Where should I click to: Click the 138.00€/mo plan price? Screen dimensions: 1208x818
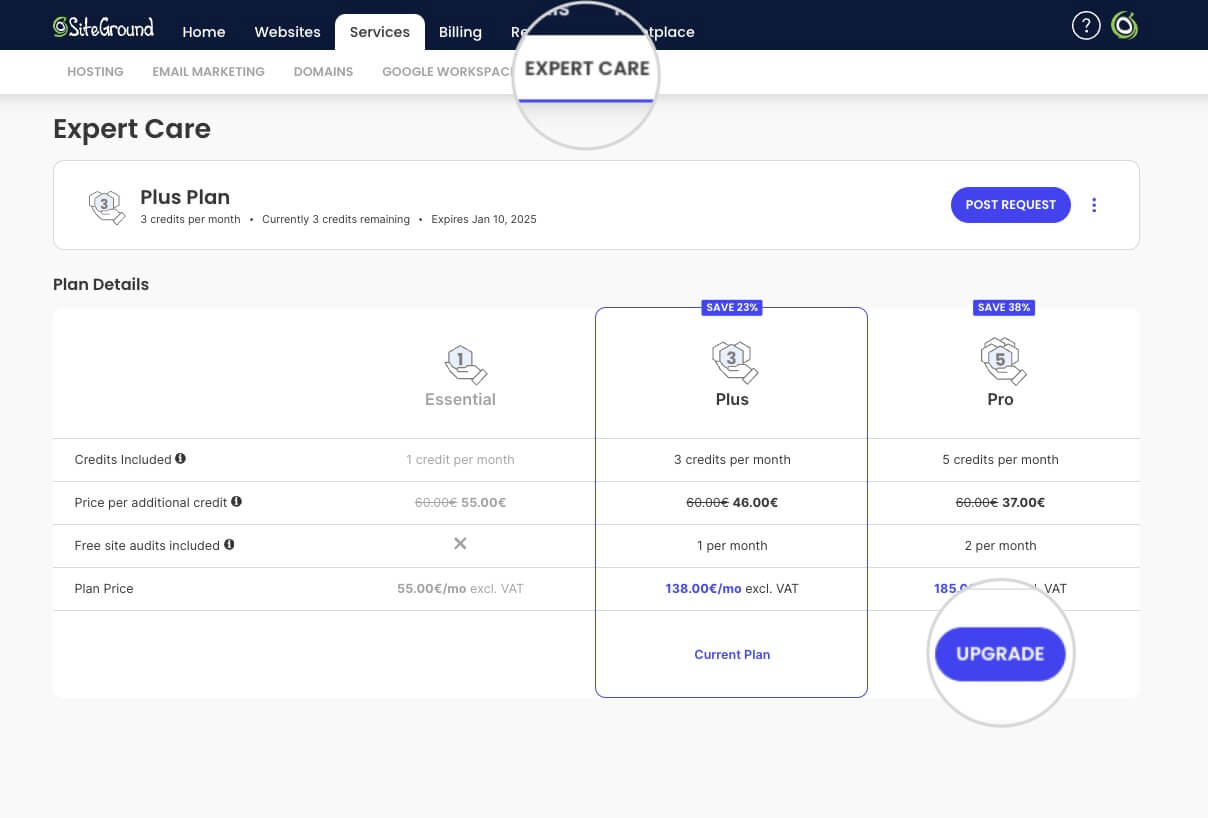coord(703,589)
